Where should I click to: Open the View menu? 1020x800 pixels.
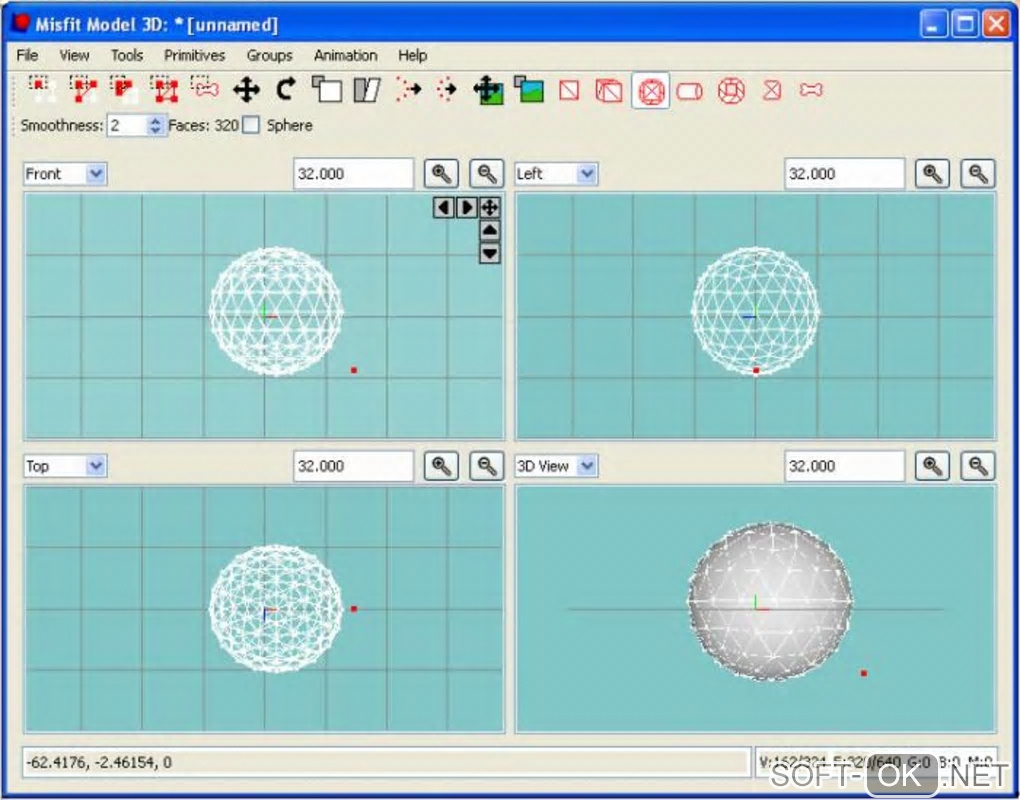74,55
